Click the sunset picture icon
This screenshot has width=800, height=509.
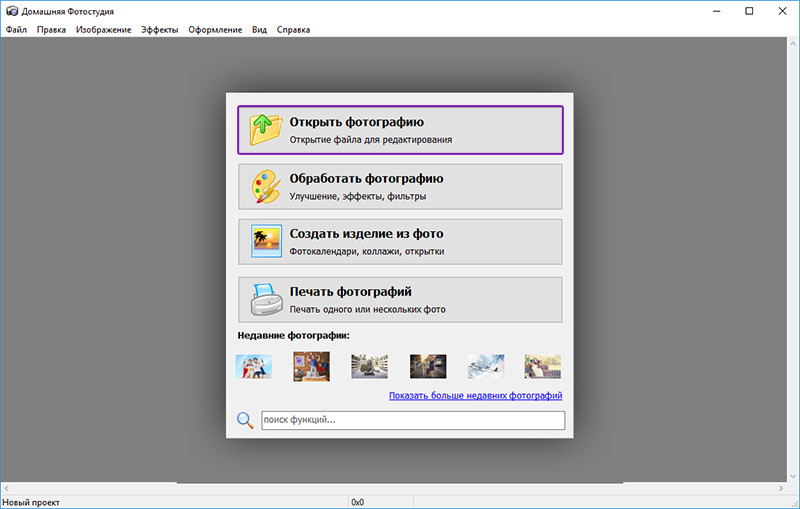click(266, 241)
